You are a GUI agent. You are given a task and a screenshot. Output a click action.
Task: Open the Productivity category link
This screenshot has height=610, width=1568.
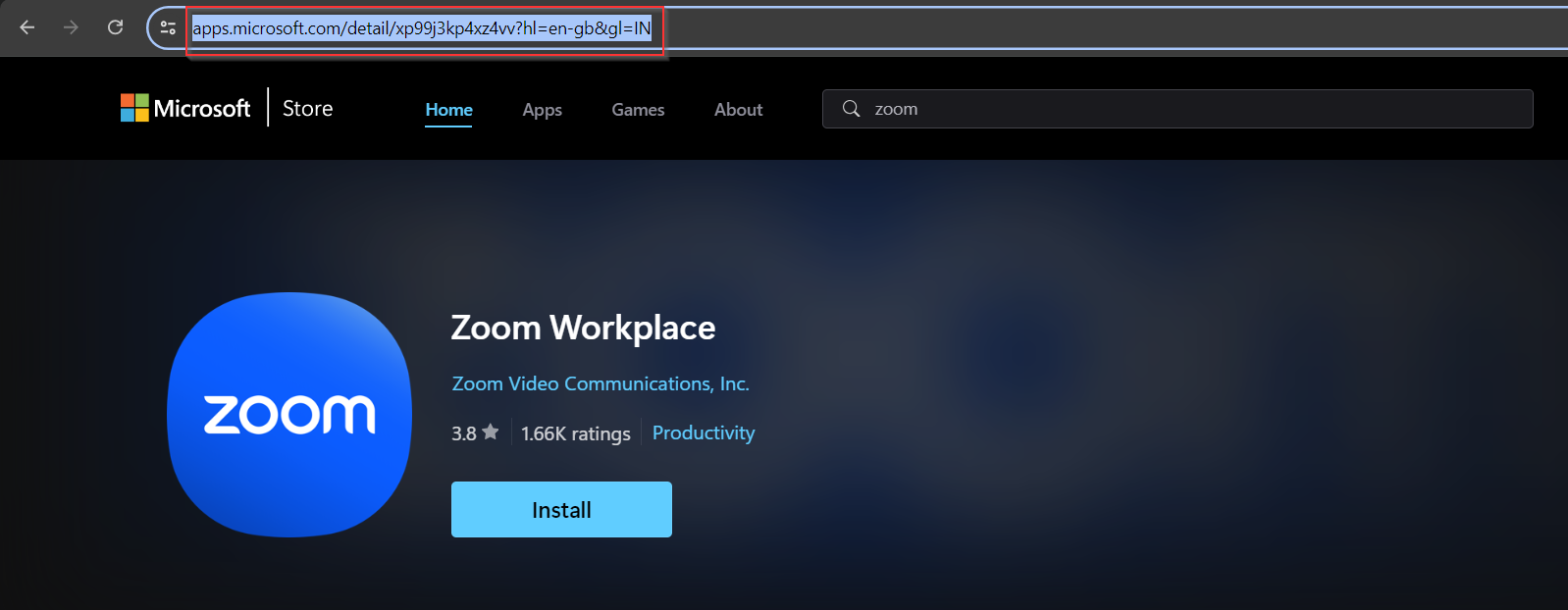(704, 432)
